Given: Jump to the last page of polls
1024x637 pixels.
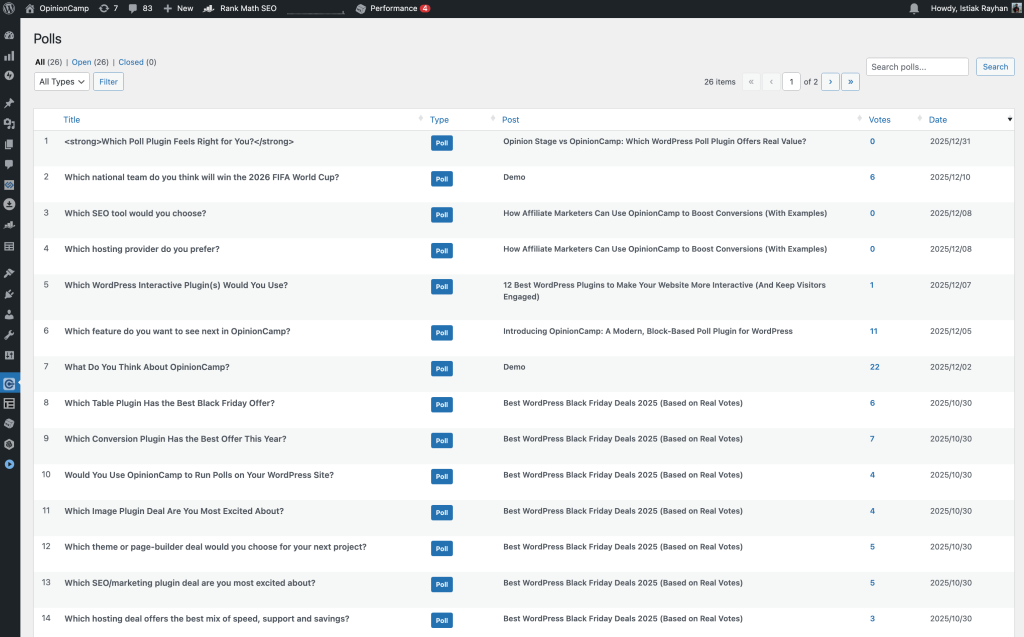Looking at the screenshot, I should pos(850,82).
